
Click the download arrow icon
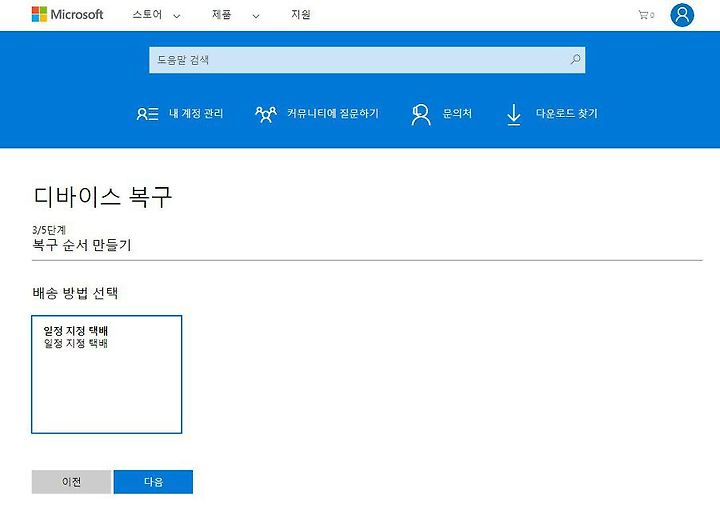tap(514, 114)
